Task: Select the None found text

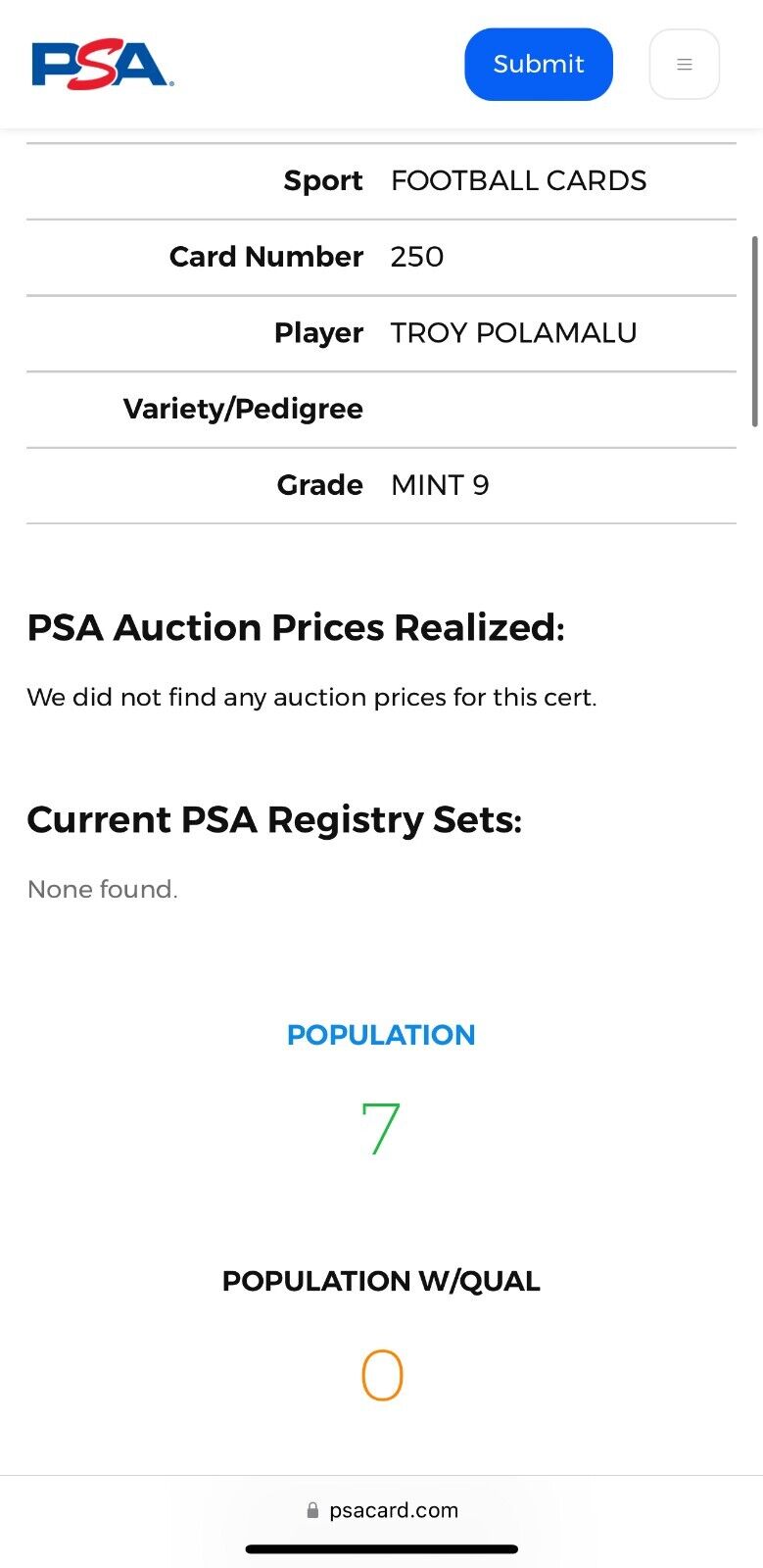Action: 103,889
